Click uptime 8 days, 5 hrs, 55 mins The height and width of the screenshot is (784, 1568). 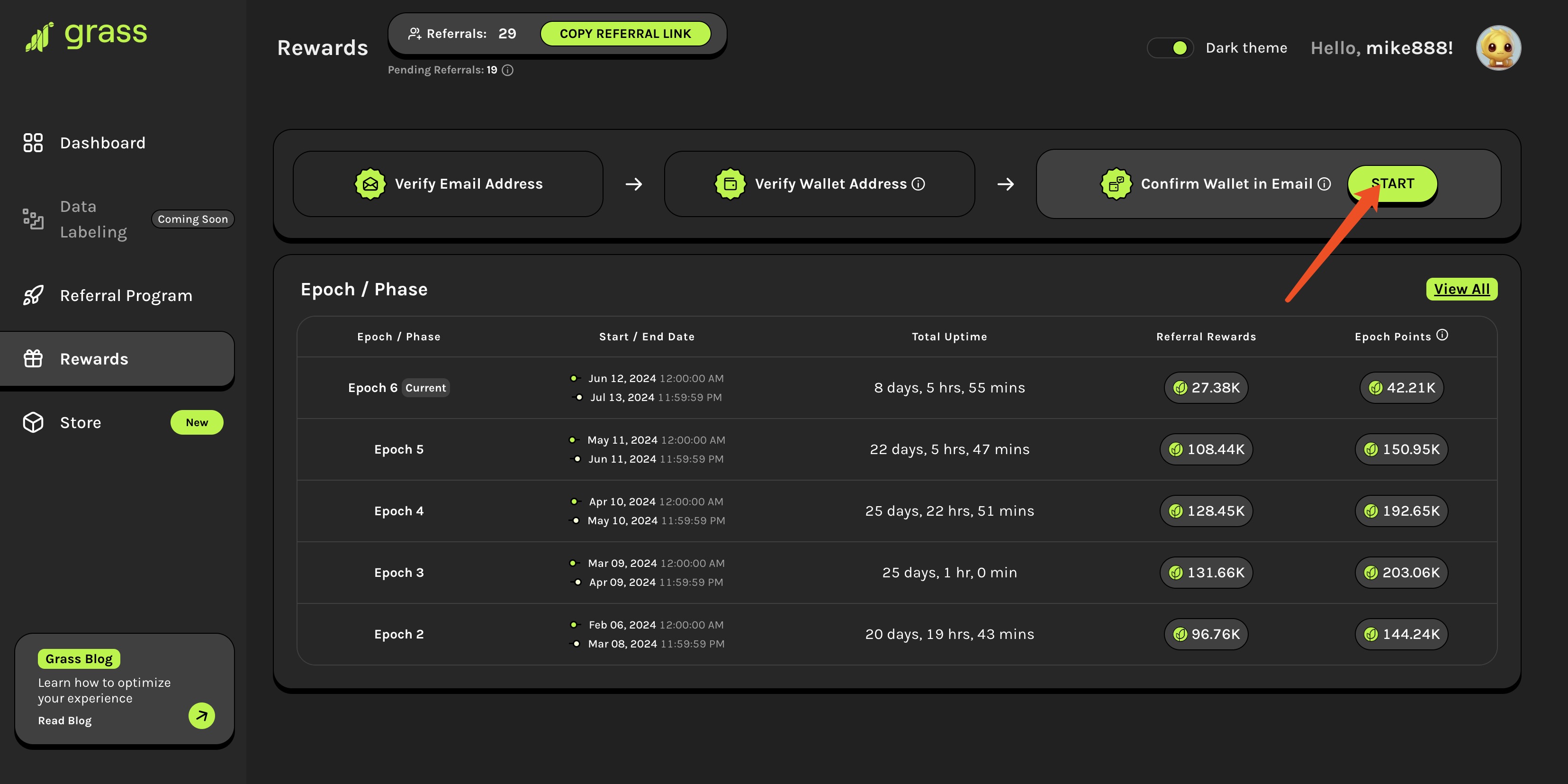(x=949, y=388)
